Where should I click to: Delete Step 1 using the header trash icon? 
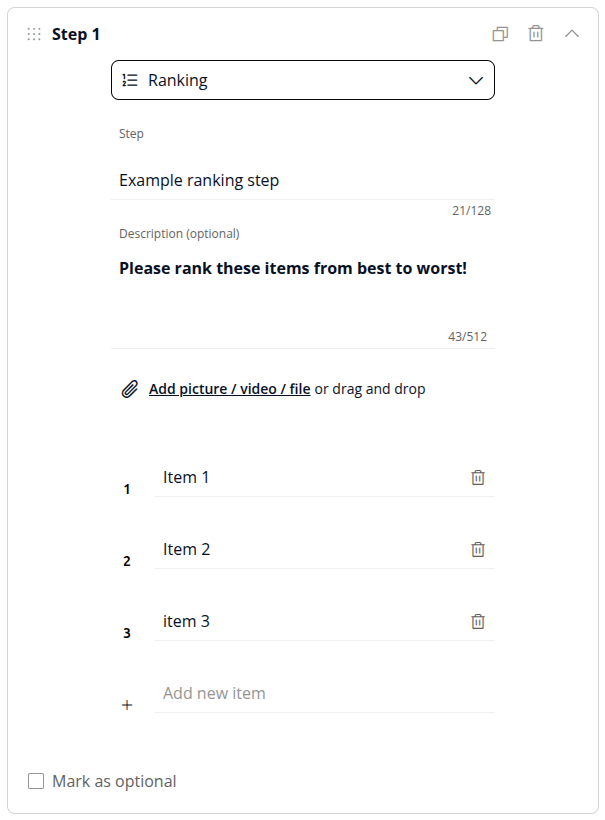[x=536, y=34]
